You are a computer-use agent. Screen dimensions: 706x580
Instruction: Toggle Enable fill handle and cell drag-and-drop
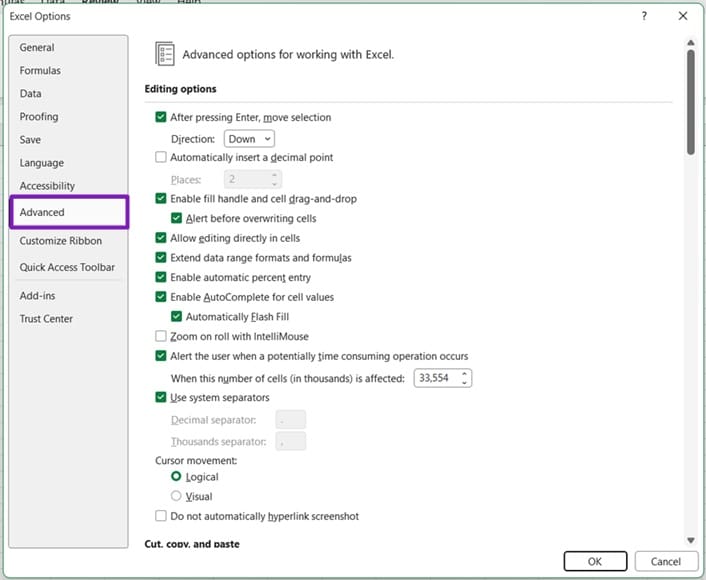tap(161, 198)
